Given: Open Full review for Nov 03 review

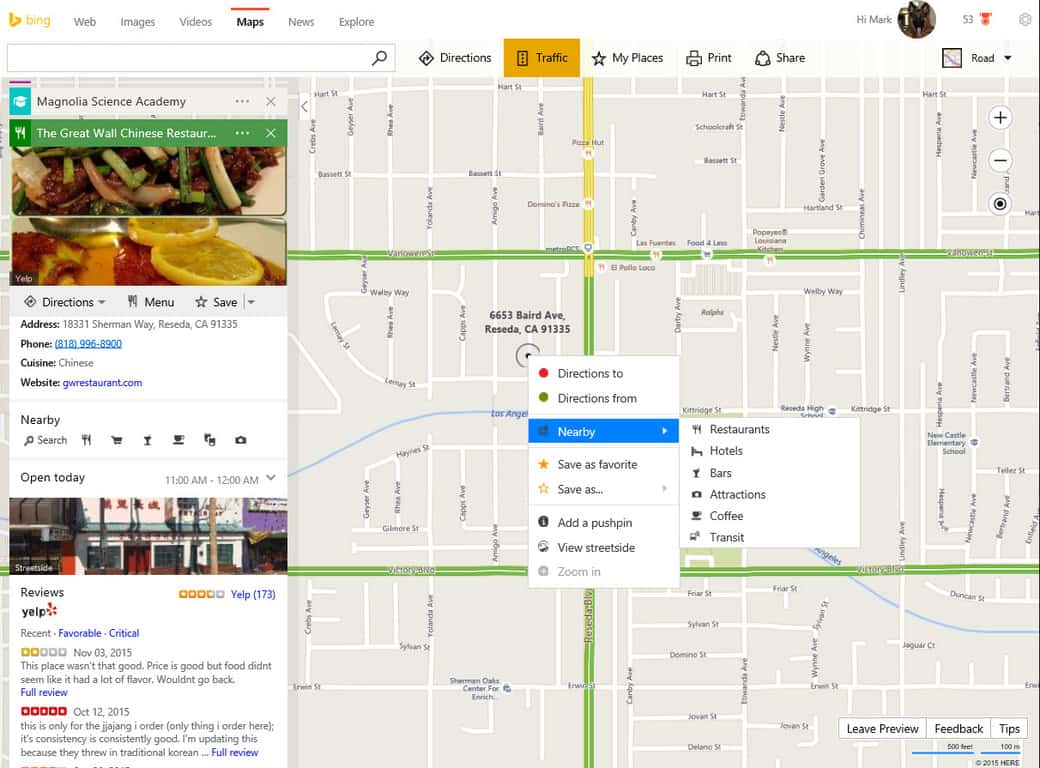Looking at the screenshot, I should tap(44, 692).
